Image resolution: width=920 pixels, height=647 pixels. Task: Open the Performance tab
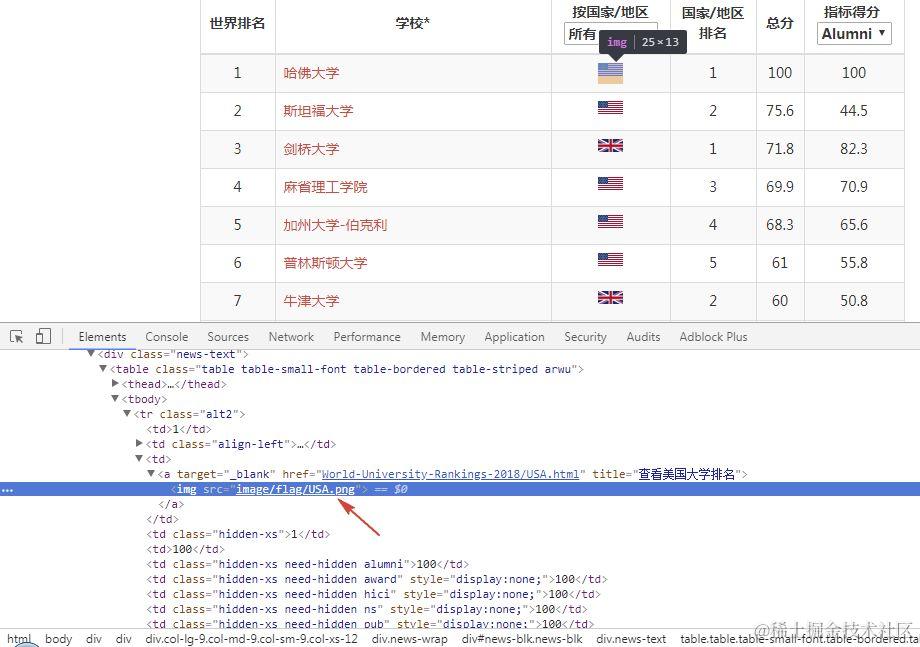pos(367,337)
